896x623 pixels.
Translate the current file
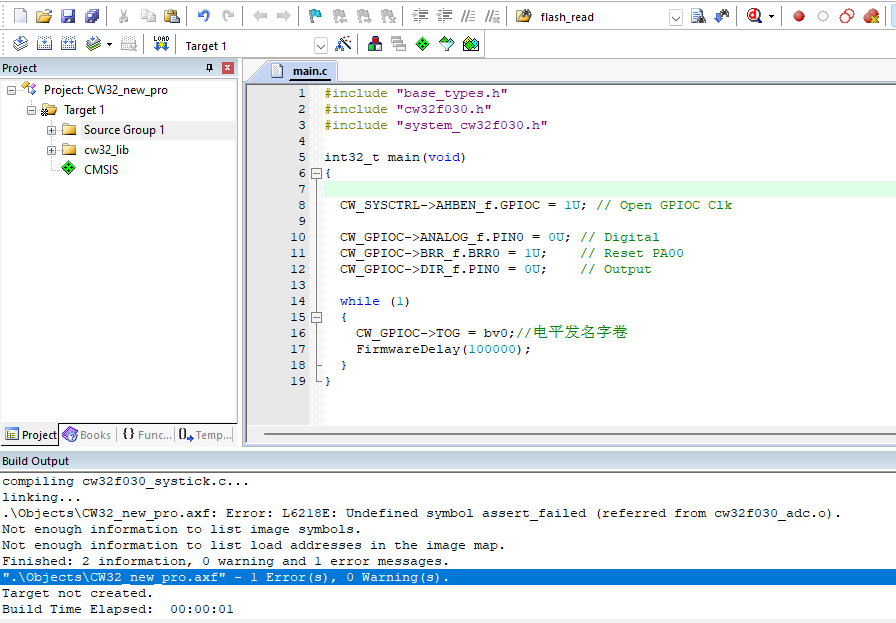21,44
